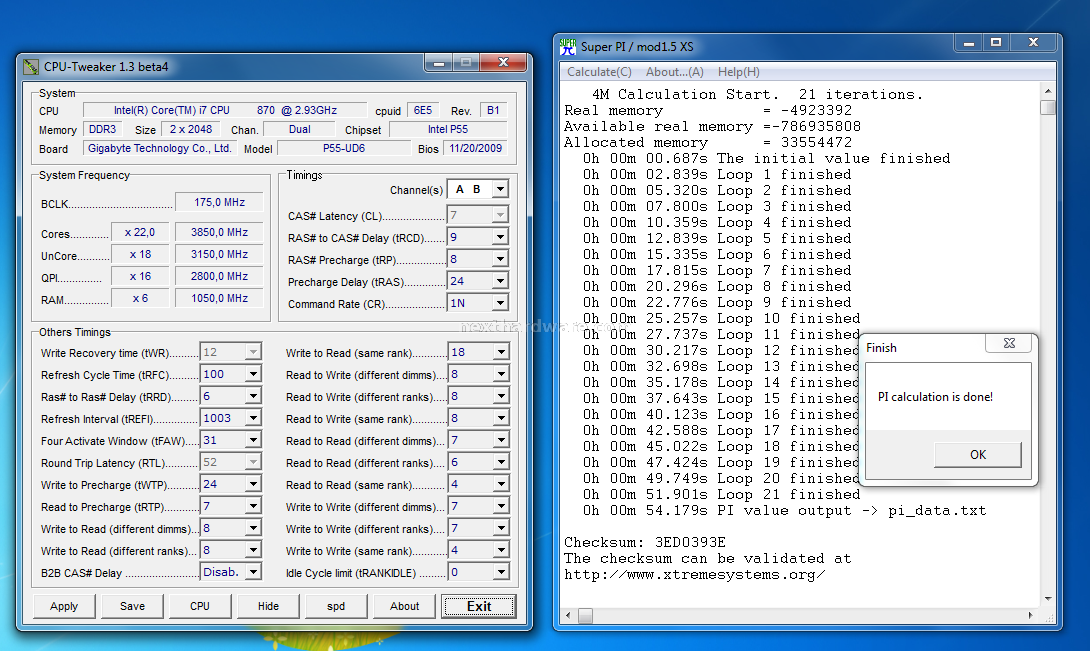Click the Exit button
Screen dimensions: 1090x651
pyautogui.click(x=478, y=606)
